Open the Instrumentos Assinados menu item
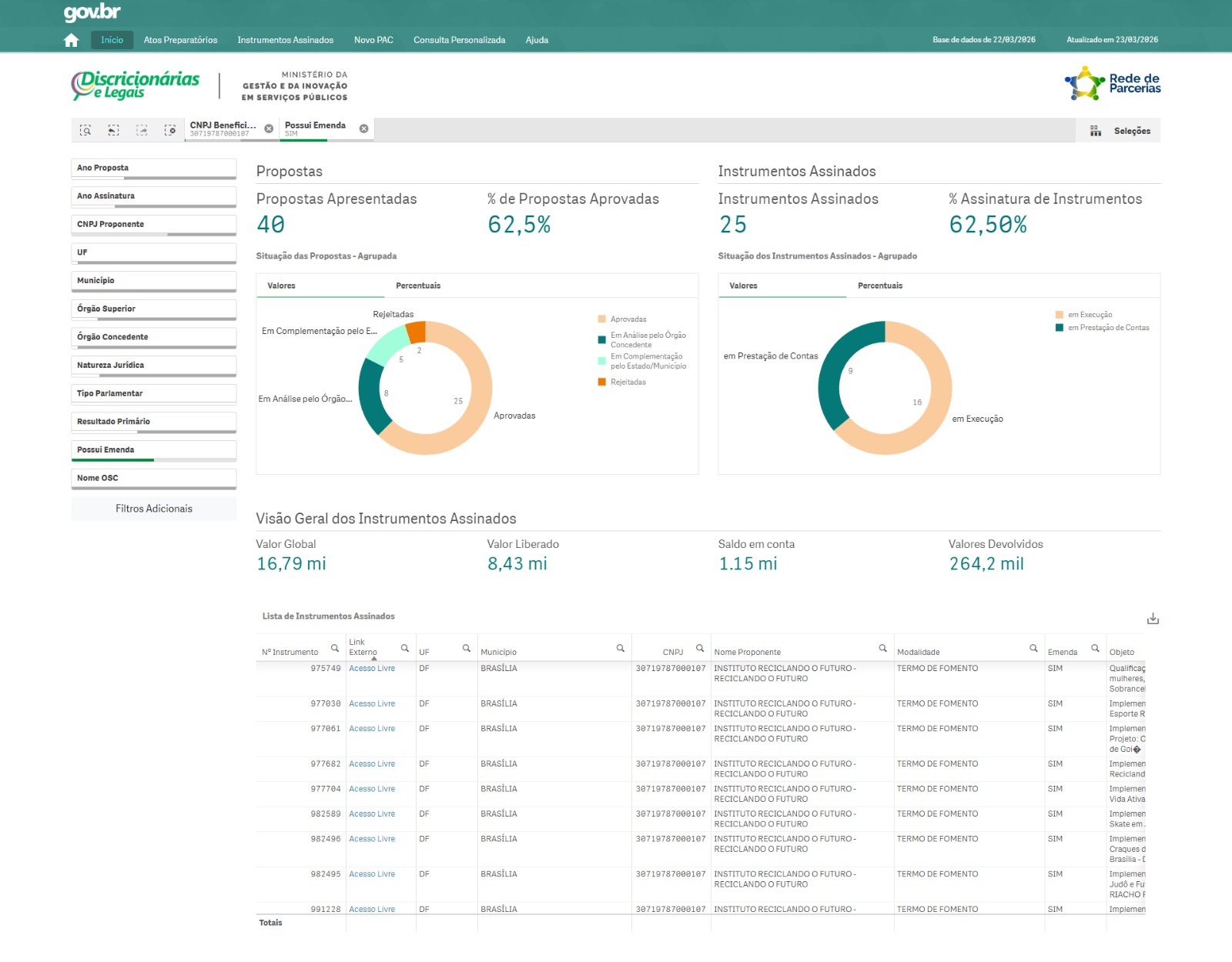1232x962 pixels. [x=285, y=40]
